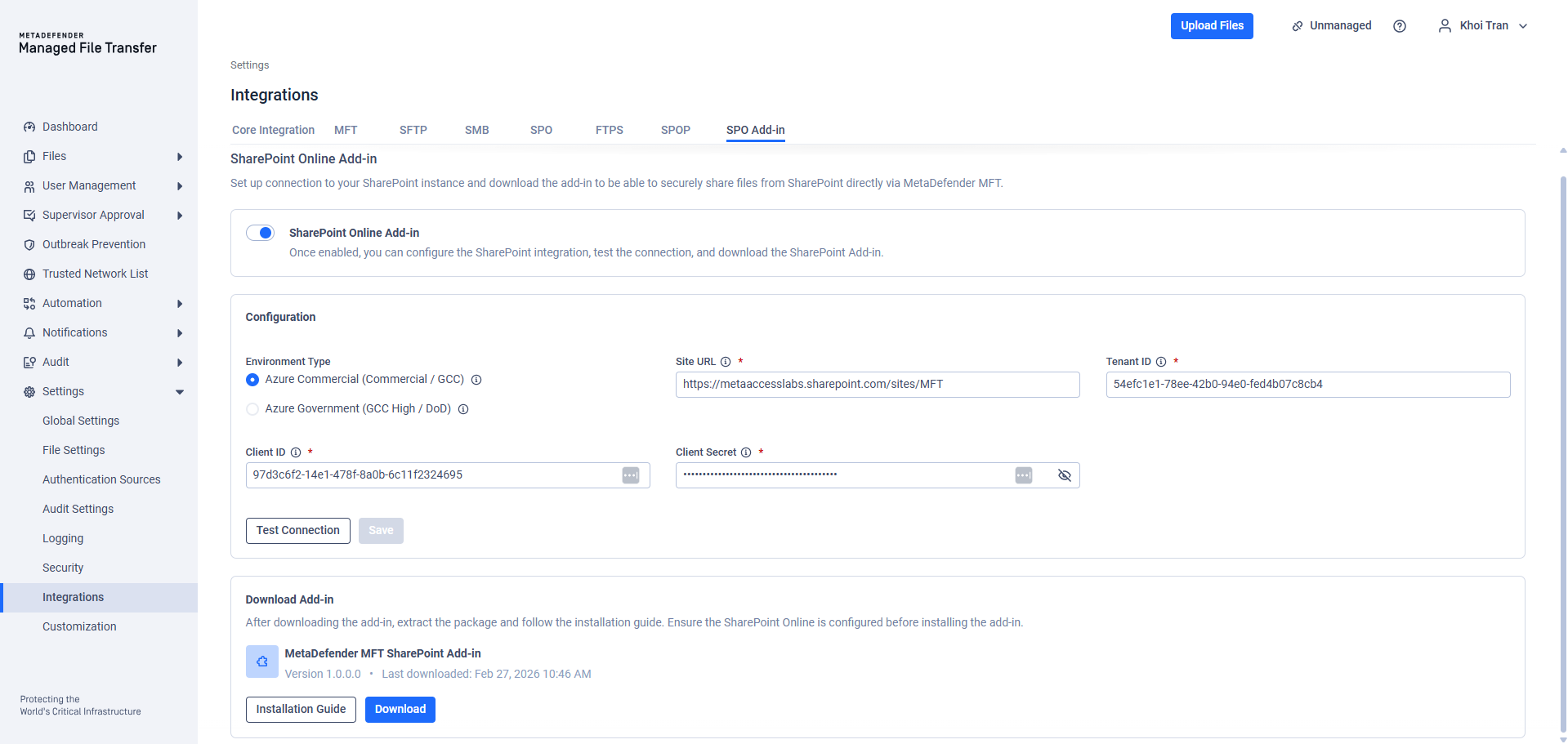This screenshot has width=1568, height=744.
Task: Click the Site URL info icon
Action: coord(726,362)
